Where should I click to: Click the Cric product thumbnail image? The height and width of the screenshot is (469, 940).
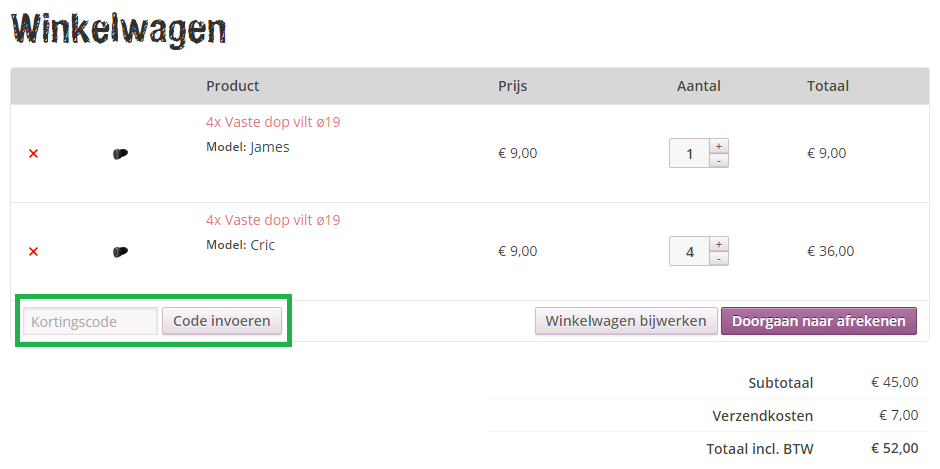(x=120, y=252)
